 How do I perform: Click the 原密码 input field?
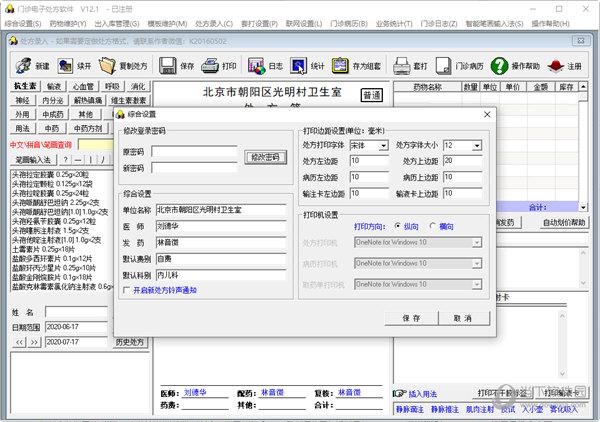click(x=194, y=152)
